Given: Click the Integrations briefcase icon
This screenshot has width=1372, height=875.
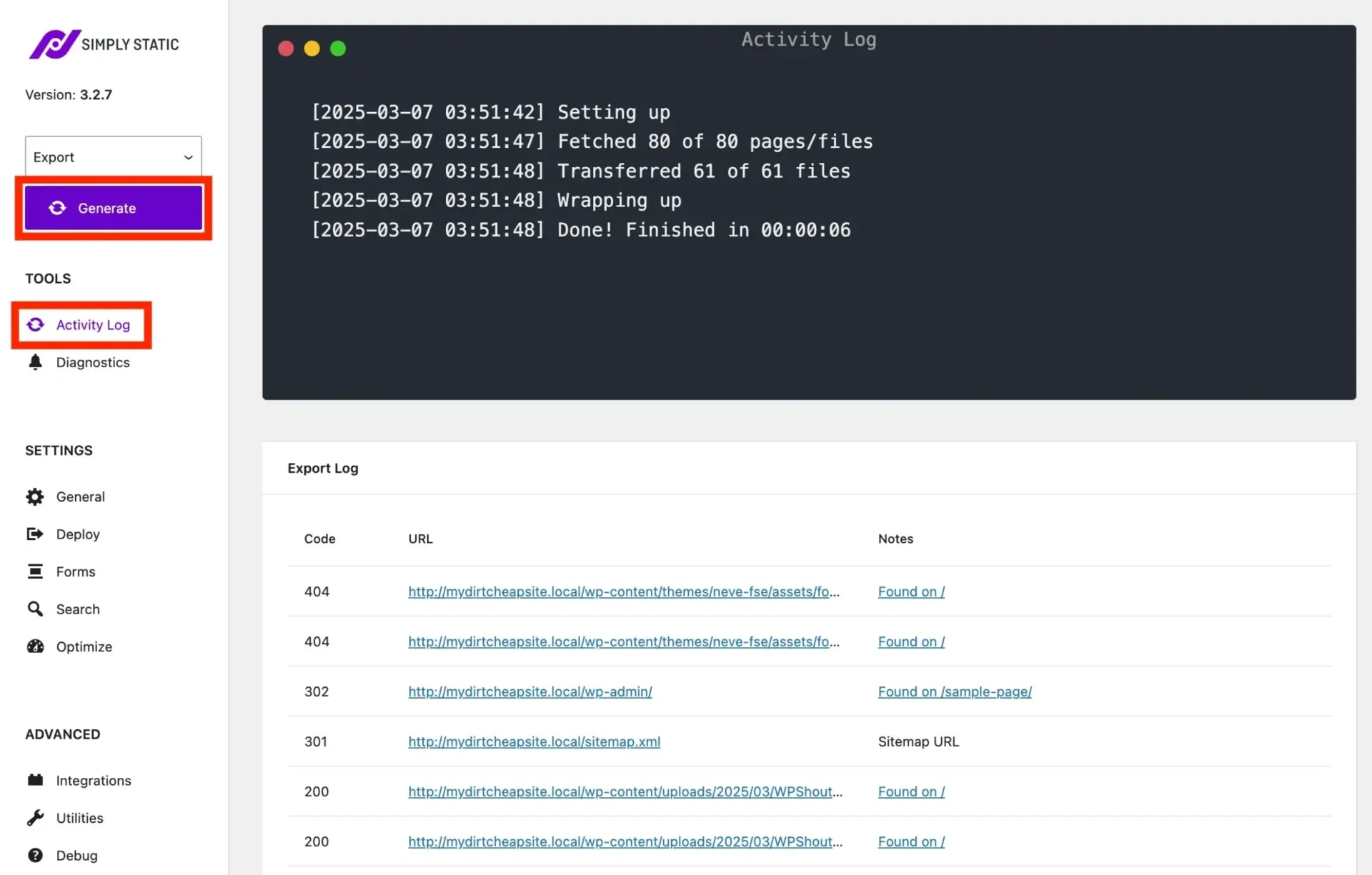Looking at the screenshot, I should 35,780.
